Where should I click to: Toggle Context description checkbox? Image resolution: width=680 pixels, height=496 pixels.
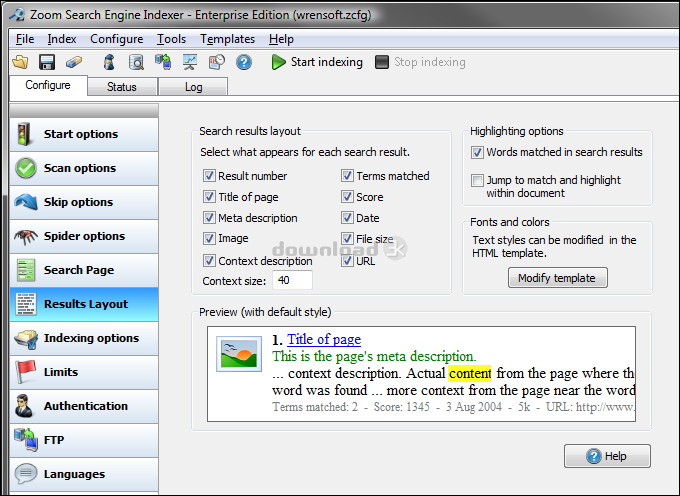point(209,261)
